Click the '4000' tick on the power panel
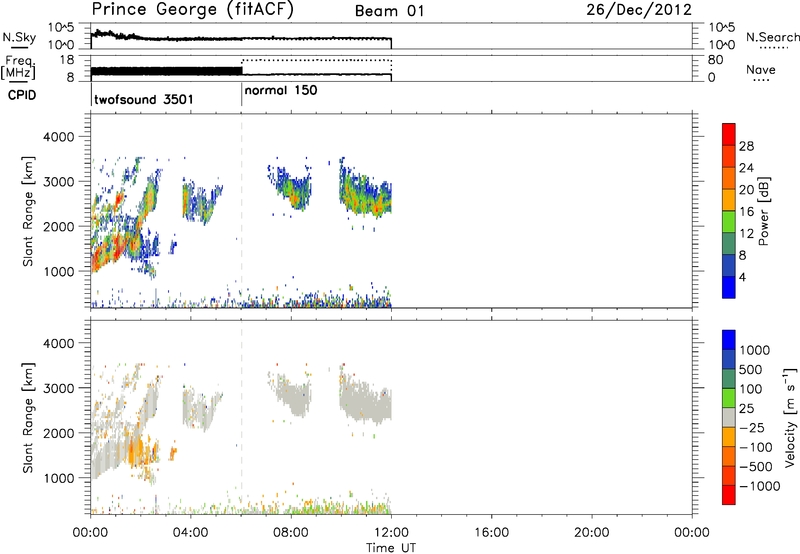Screen dimensions: 800x554 [x=58, y=137]
